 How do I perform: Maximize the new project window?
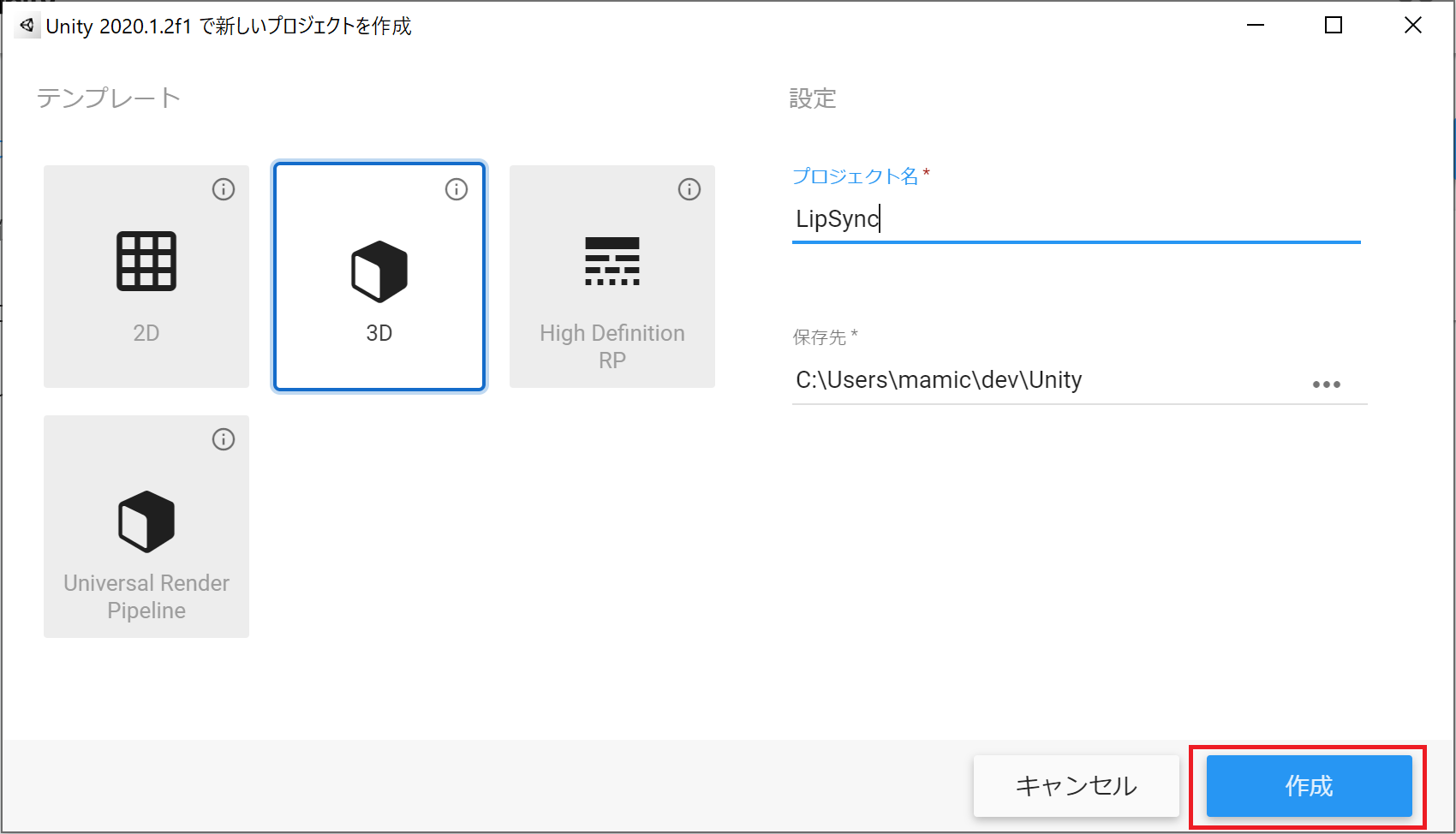click(1334, 26)
